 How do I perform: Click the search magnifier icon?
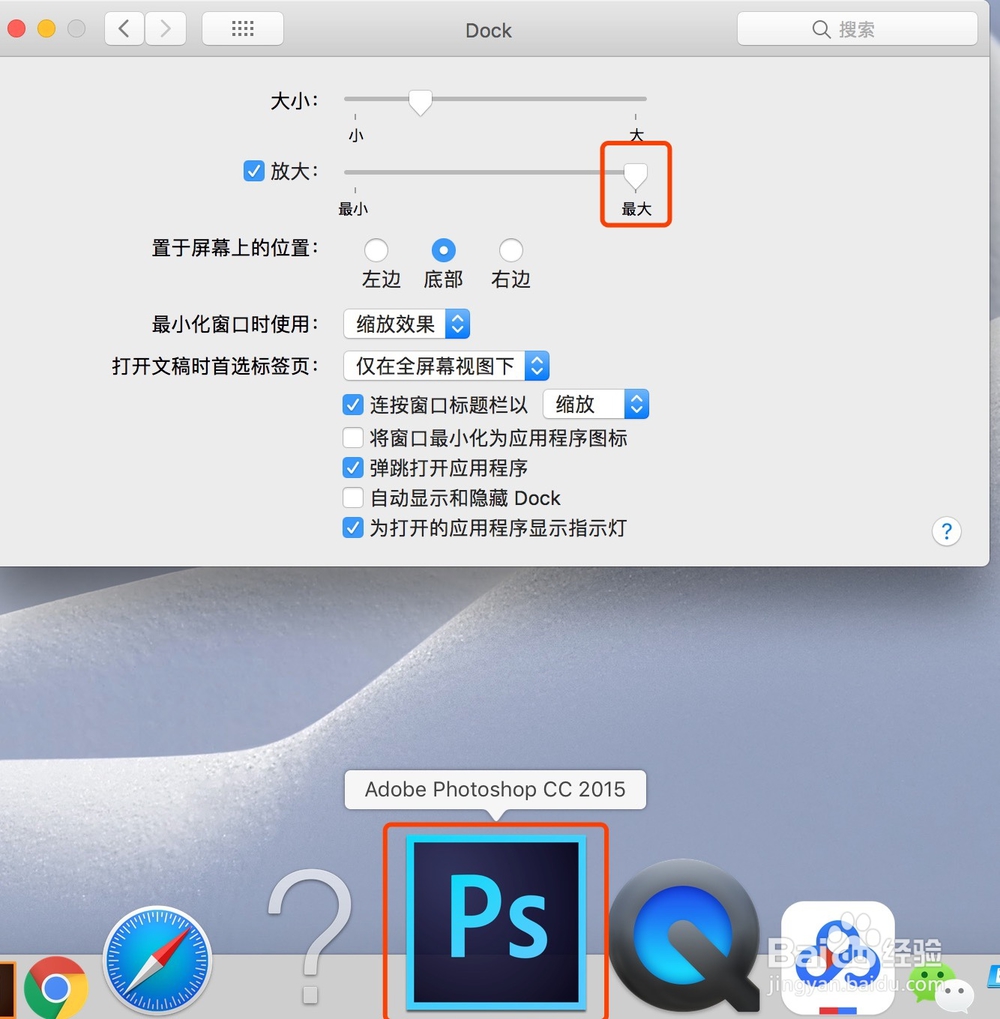point(821,29)
